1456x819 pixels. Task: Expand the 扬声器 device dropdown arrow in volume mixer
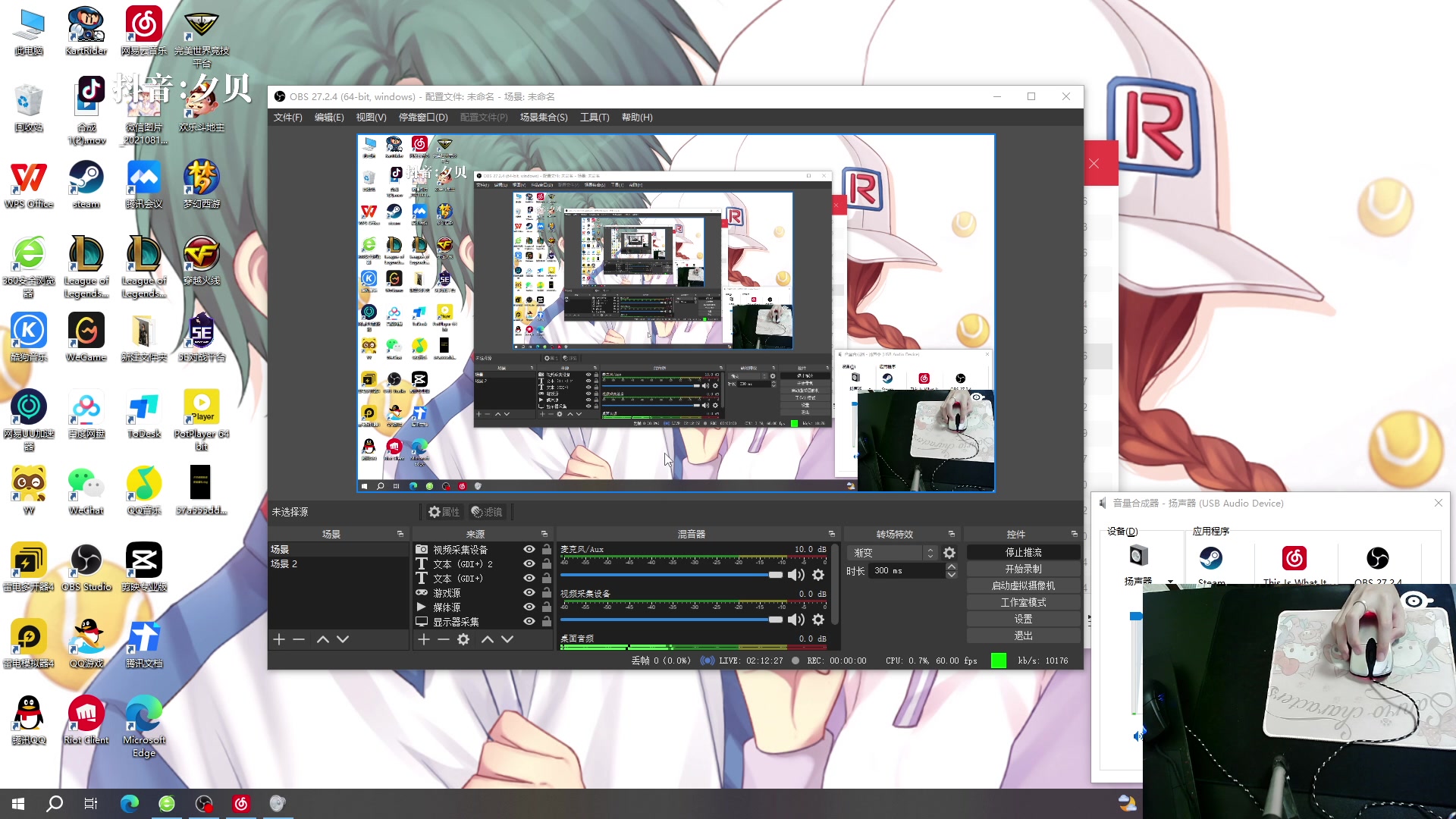point(1170,581)
